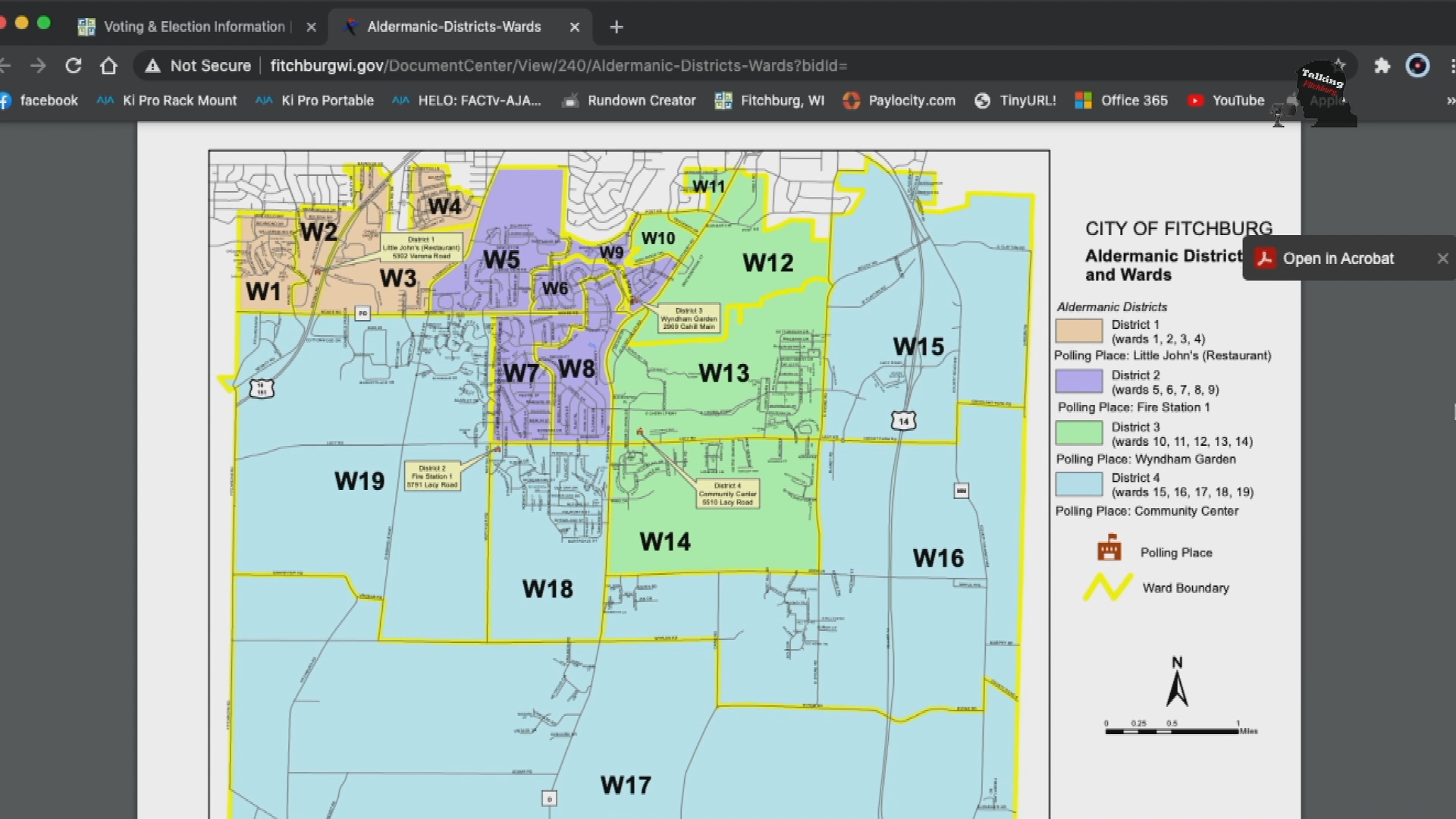Open a new tab with the plus button

click(616, 27)
